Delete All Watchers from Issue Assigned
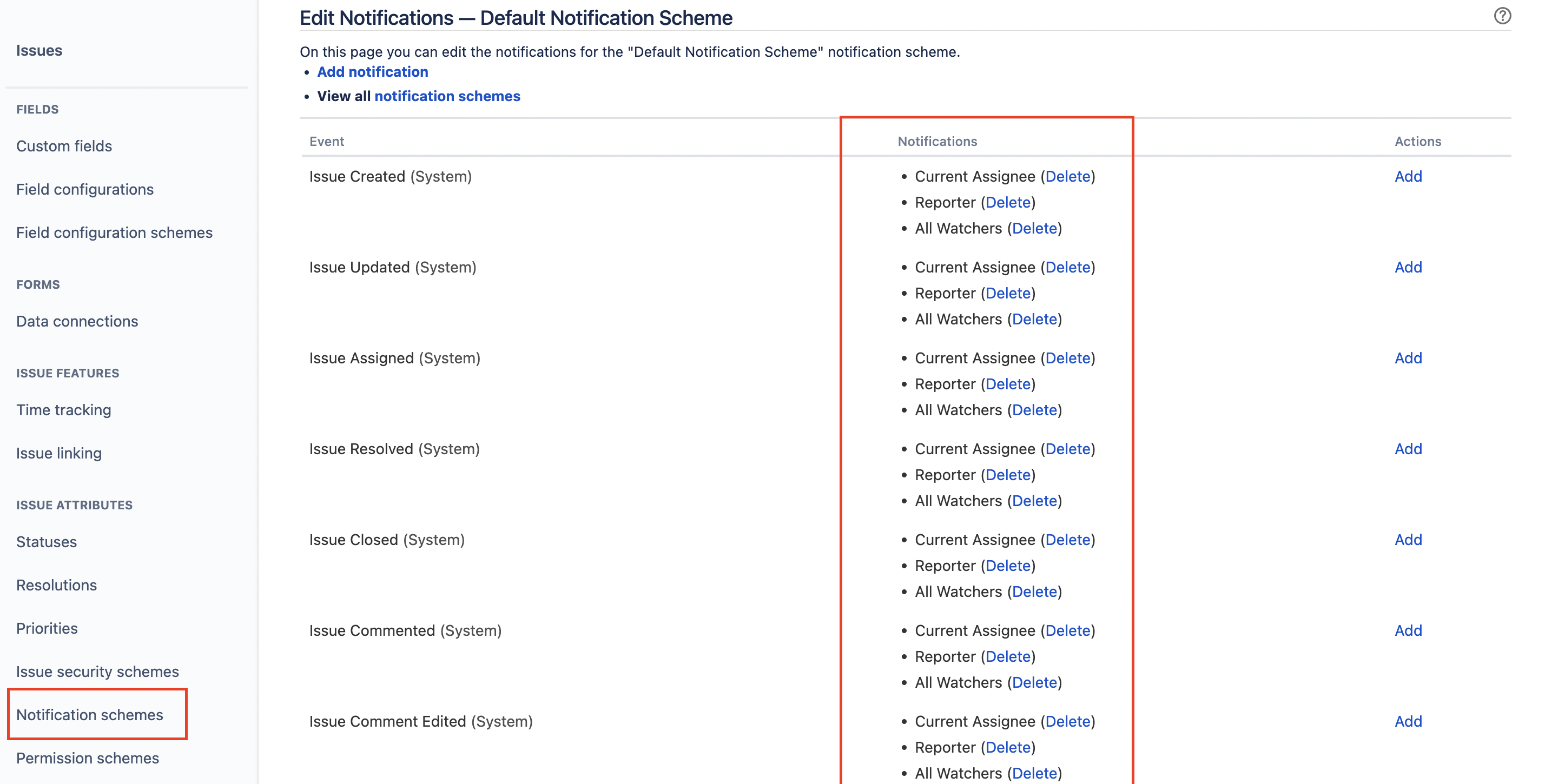 1034,410
